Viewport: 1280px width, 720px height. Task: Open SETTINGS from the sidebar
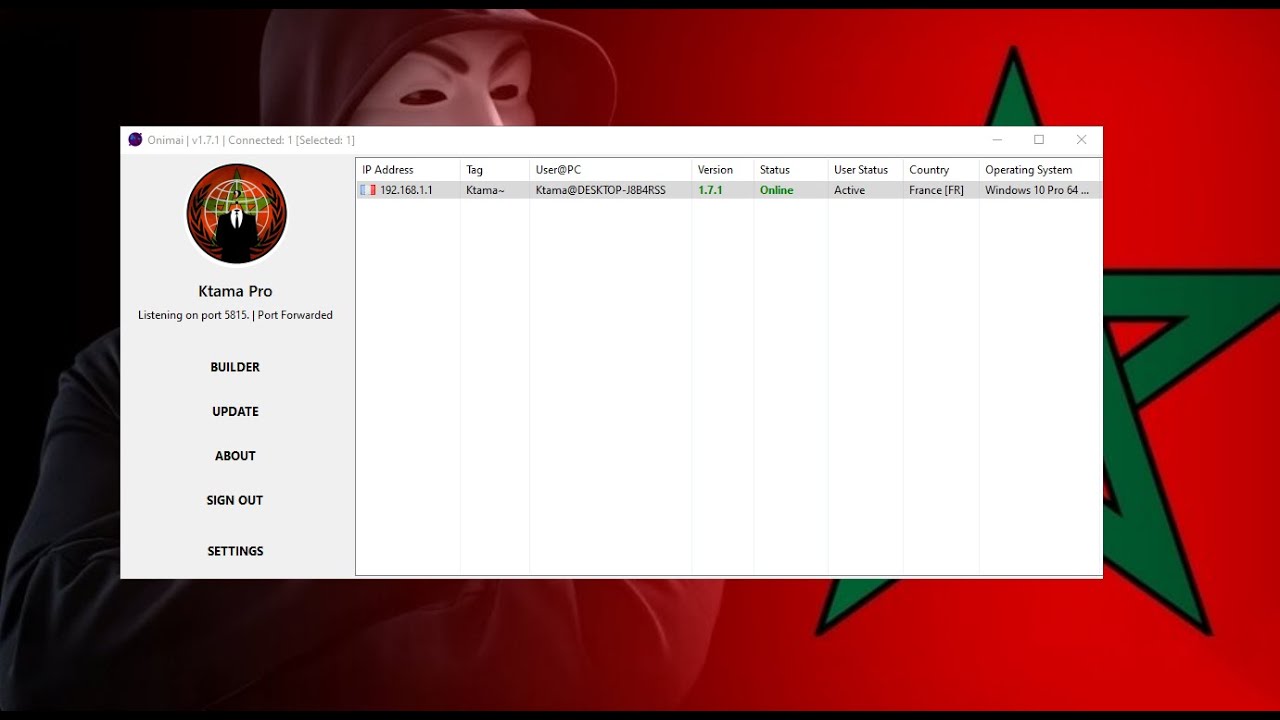[x=235, y=551]
